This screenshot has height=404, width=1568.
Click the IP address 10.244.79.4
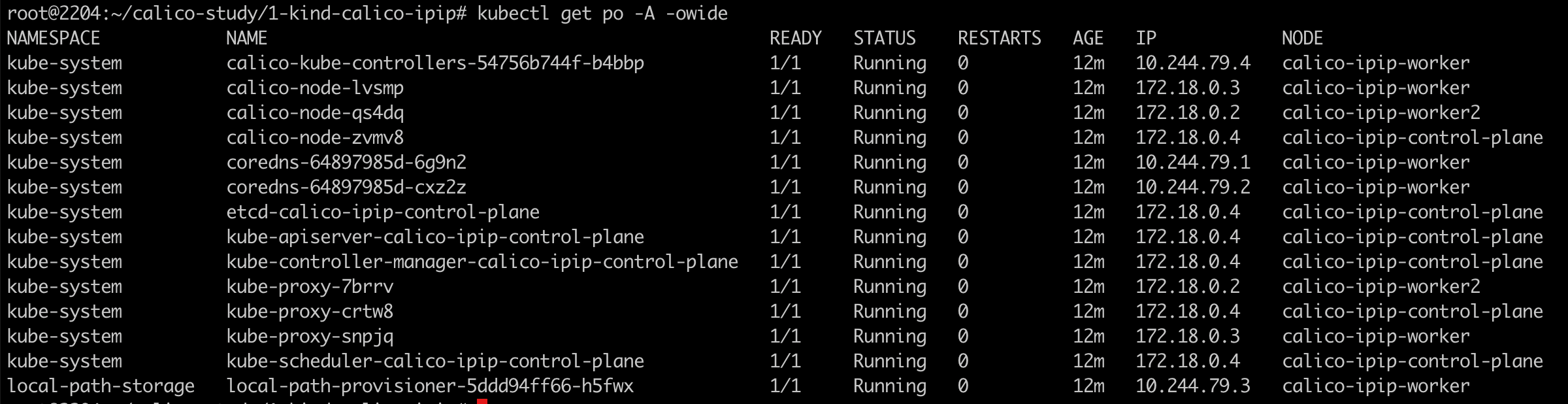click(1193, 63)
